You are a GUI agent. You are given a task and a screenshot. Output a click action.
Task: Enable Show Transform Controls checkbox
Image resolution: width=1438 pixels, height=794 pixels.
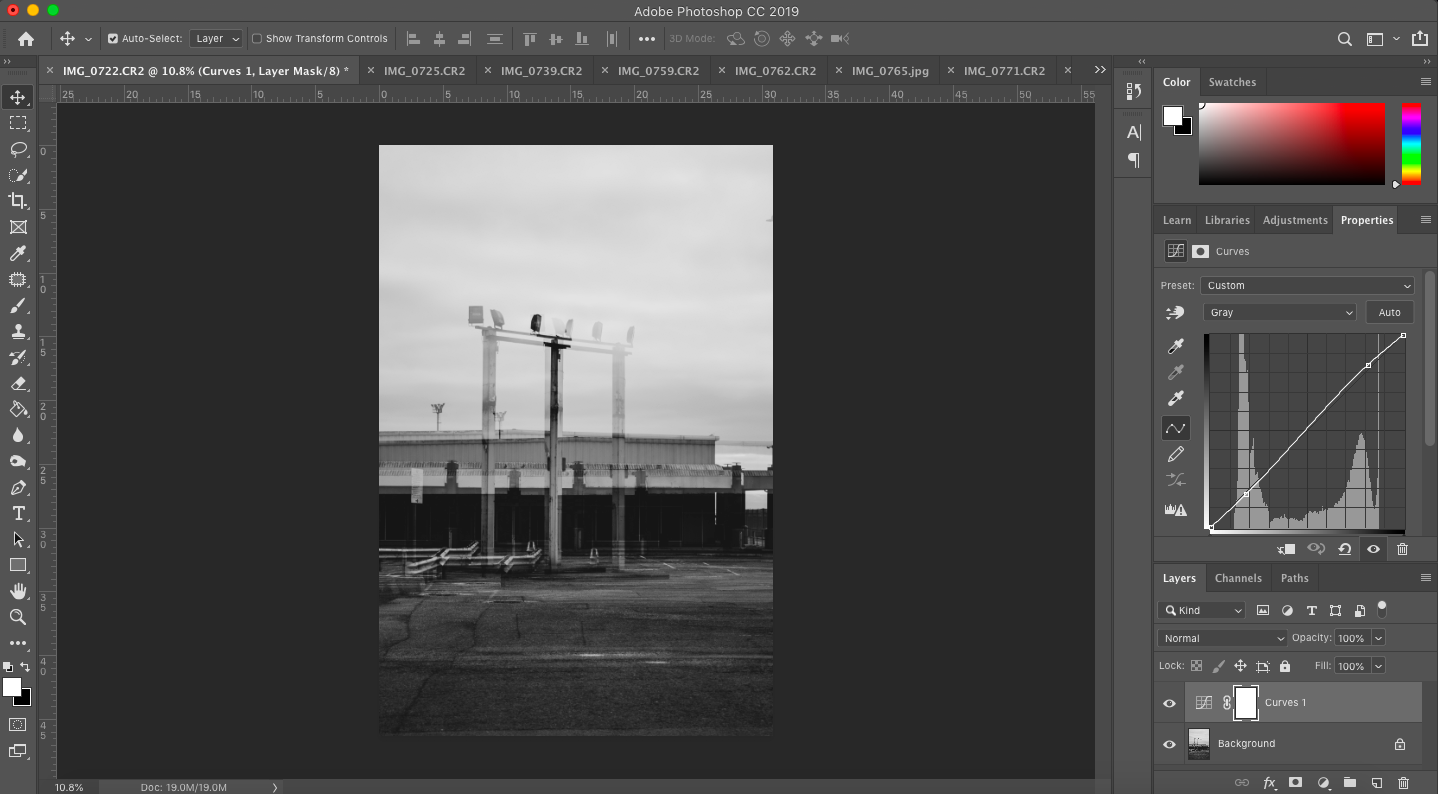(x=257, y=39)
